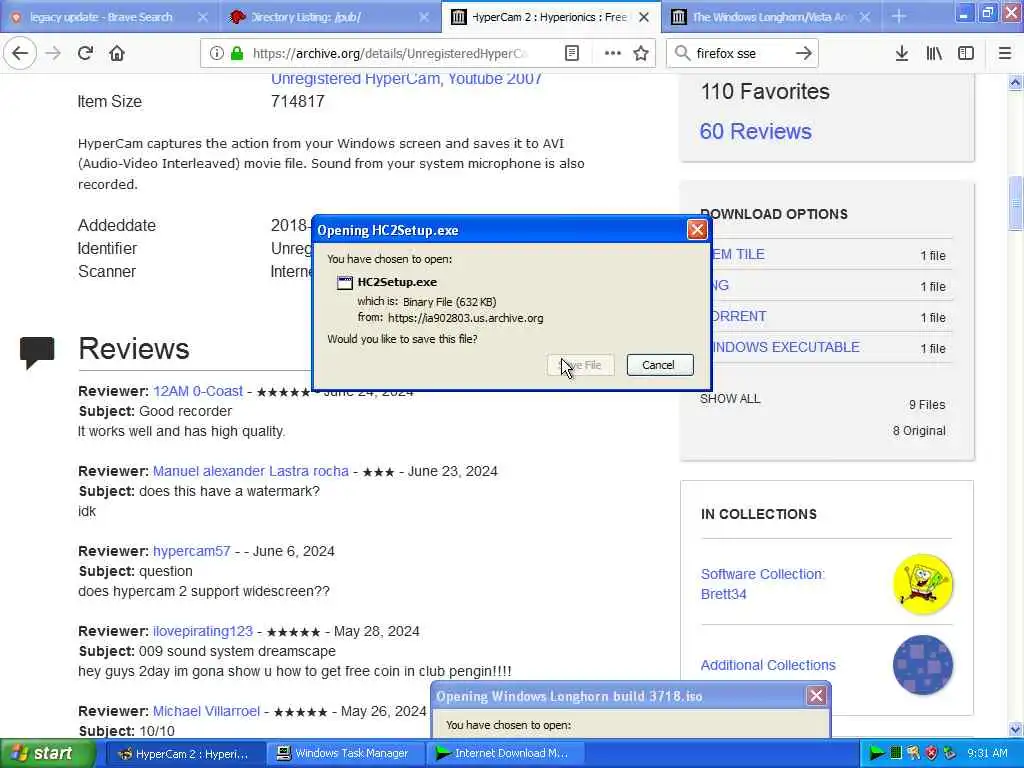Close the Opening HC2Setup.exe dialog

697,230
